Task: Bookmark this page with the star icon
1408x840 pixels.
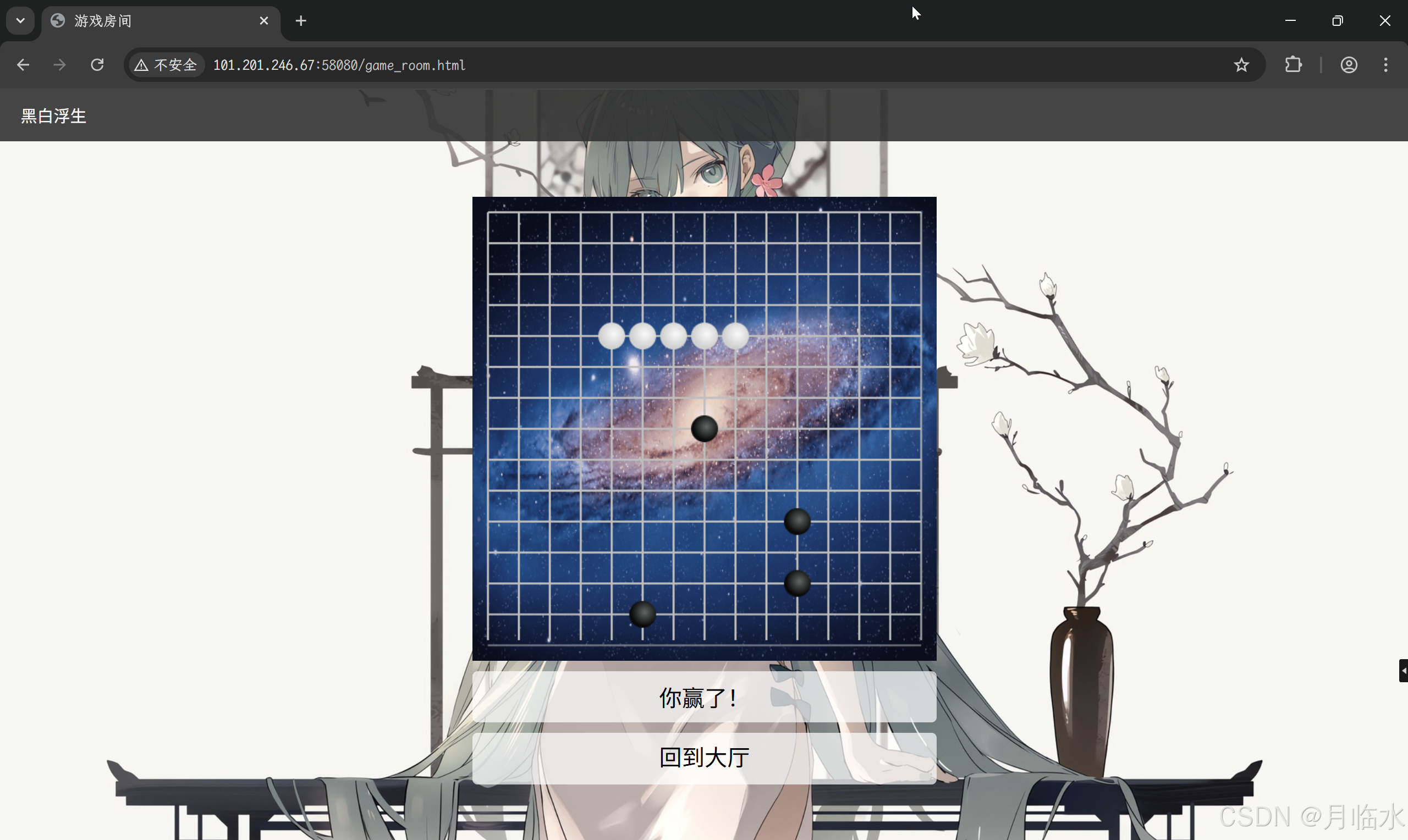Action: pos(1241,65)
